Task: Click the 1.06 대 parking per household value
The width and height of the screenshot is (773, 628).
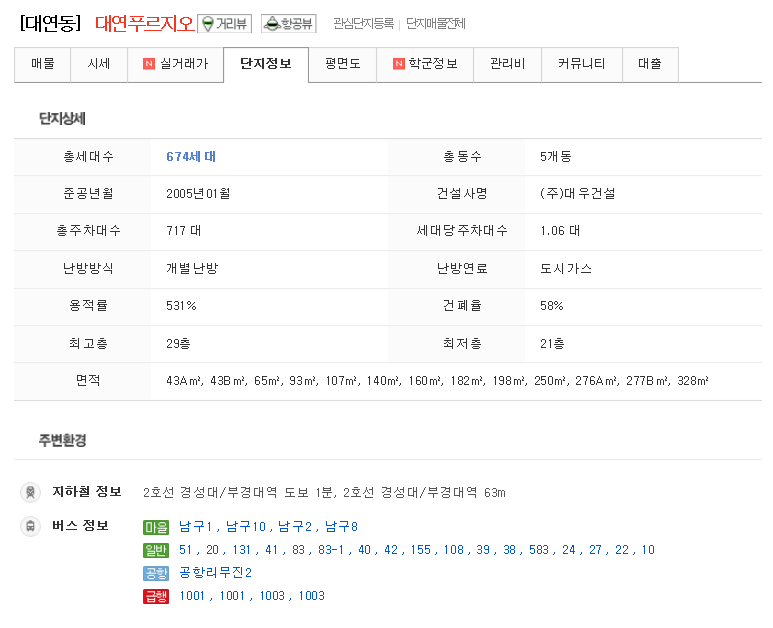Action: (560, 231)
